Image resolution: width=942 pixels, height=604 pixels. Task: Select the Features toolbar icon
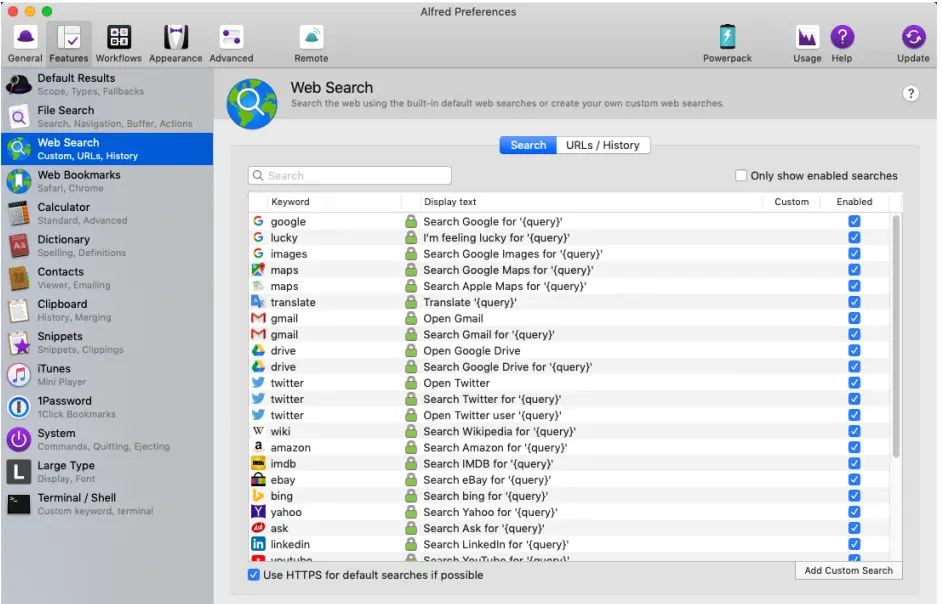(68, 37)
